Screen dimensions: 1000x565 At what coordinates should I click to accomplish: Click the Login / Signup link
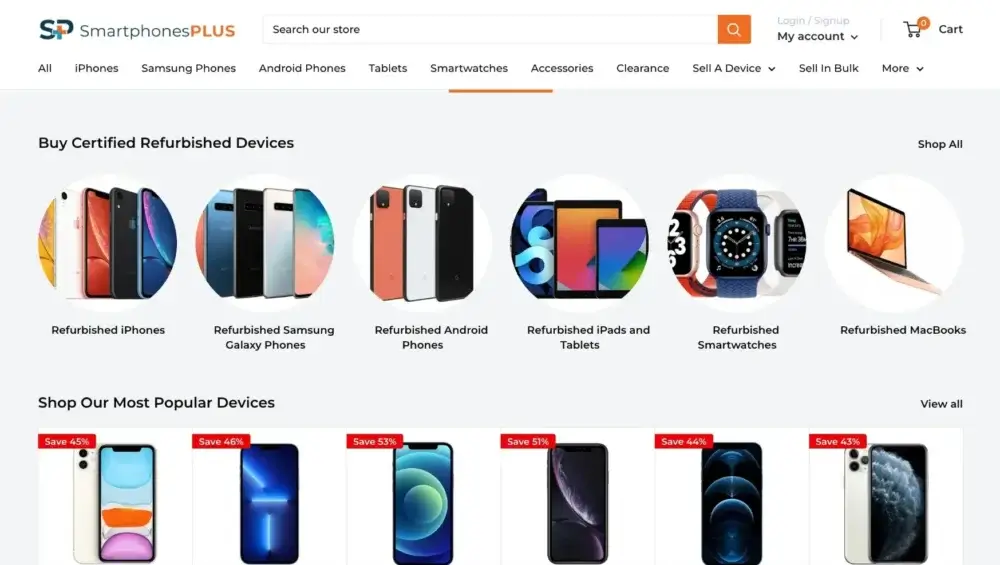point(813,20)
